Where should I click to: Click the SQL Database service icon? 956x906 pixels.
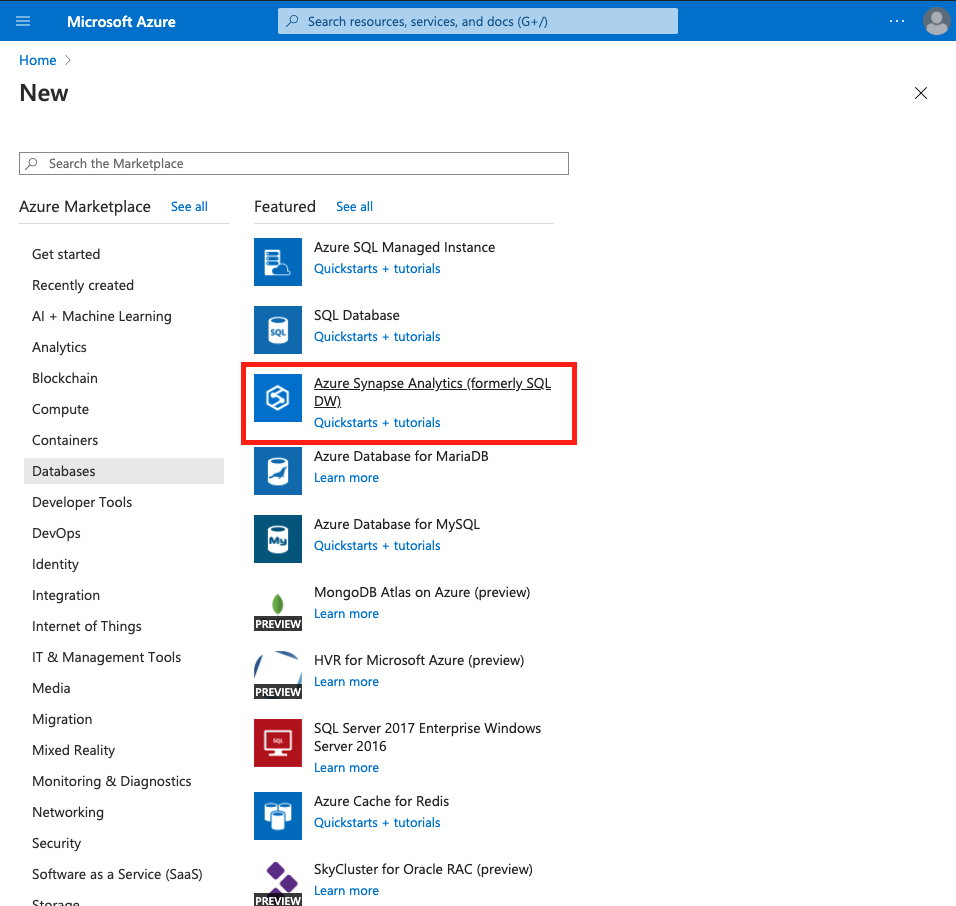(277, 330)
